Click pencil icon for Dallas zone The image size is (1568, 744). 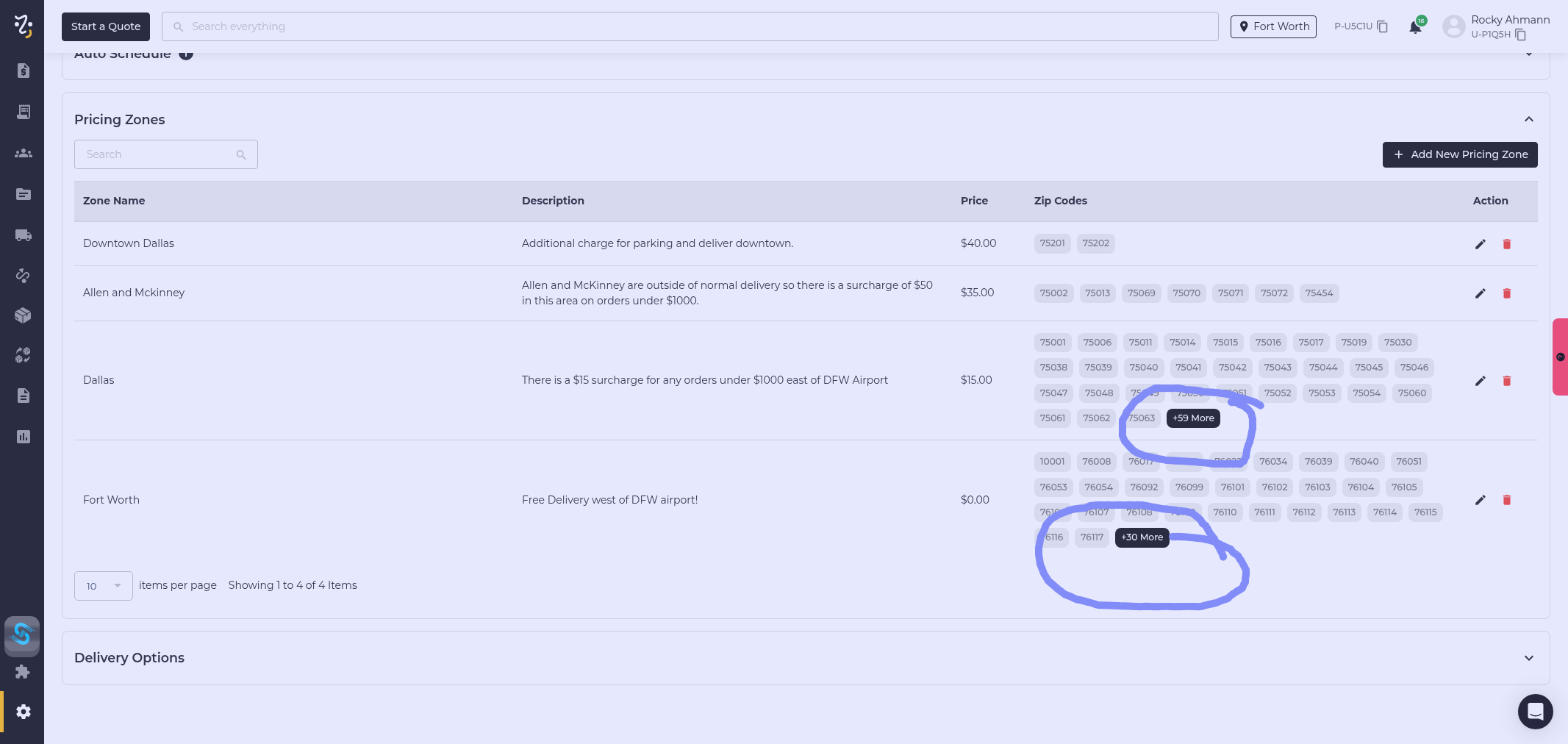coord(1480,381)
